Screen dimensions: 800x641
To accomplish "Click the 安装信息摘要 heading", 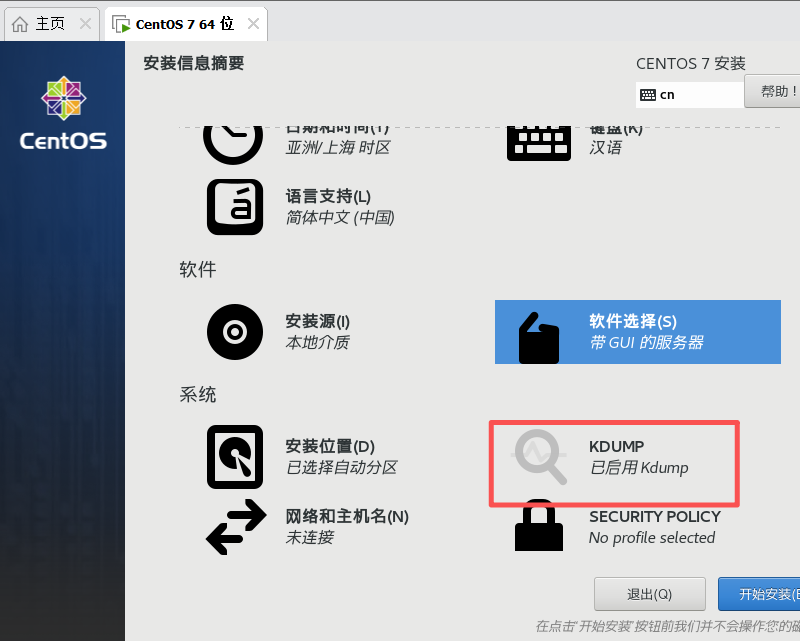I will [x=194, y=63].
